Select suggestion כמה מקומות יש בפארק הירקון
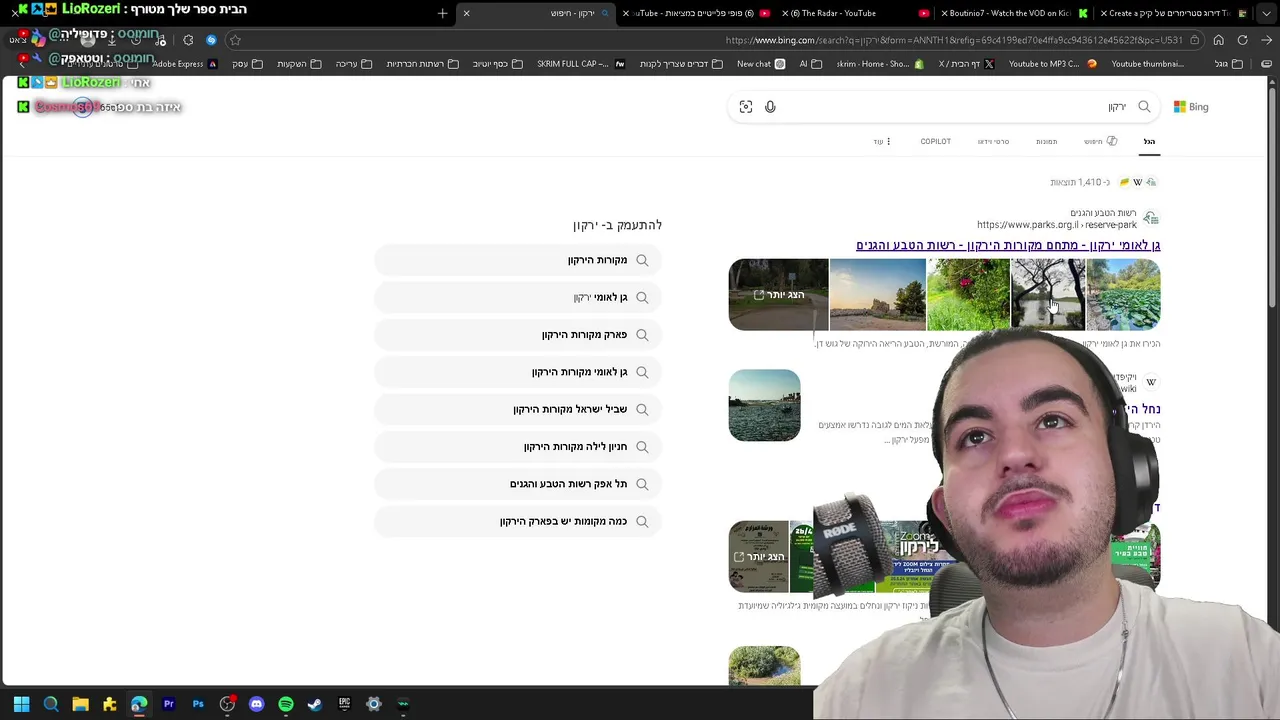The image size is (1280, 720). (518, 521)
